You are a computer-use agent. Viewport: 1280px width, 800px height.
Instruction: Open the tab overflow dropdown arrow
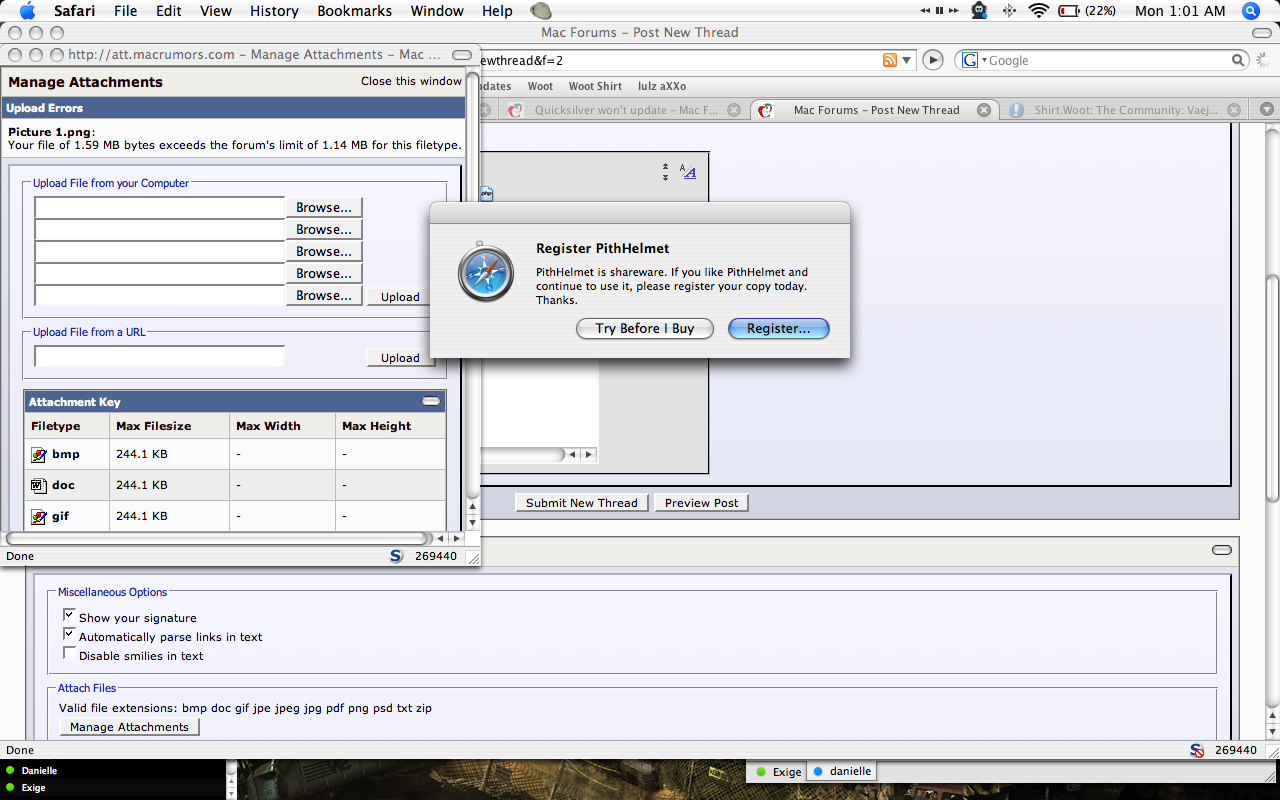[x=1267, y=110]
